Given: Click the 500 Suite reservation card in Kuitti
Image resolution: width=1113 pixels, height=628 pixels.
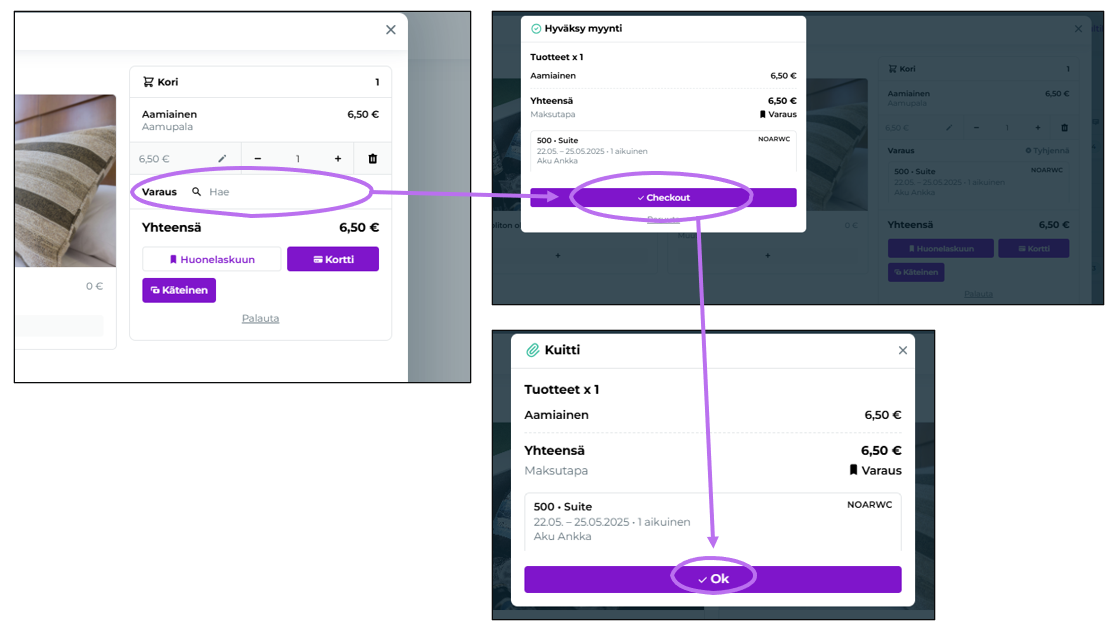Looking at the screenshot, I should [712, 521].
